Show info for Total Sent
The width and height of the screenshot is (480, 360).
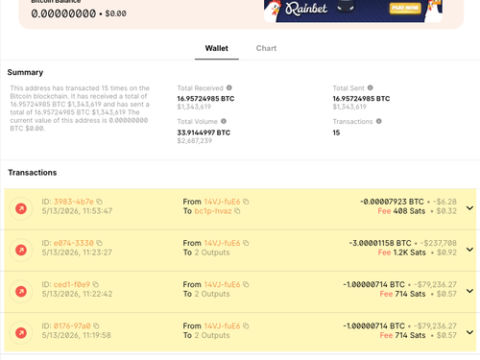click(x=370, y=88)
